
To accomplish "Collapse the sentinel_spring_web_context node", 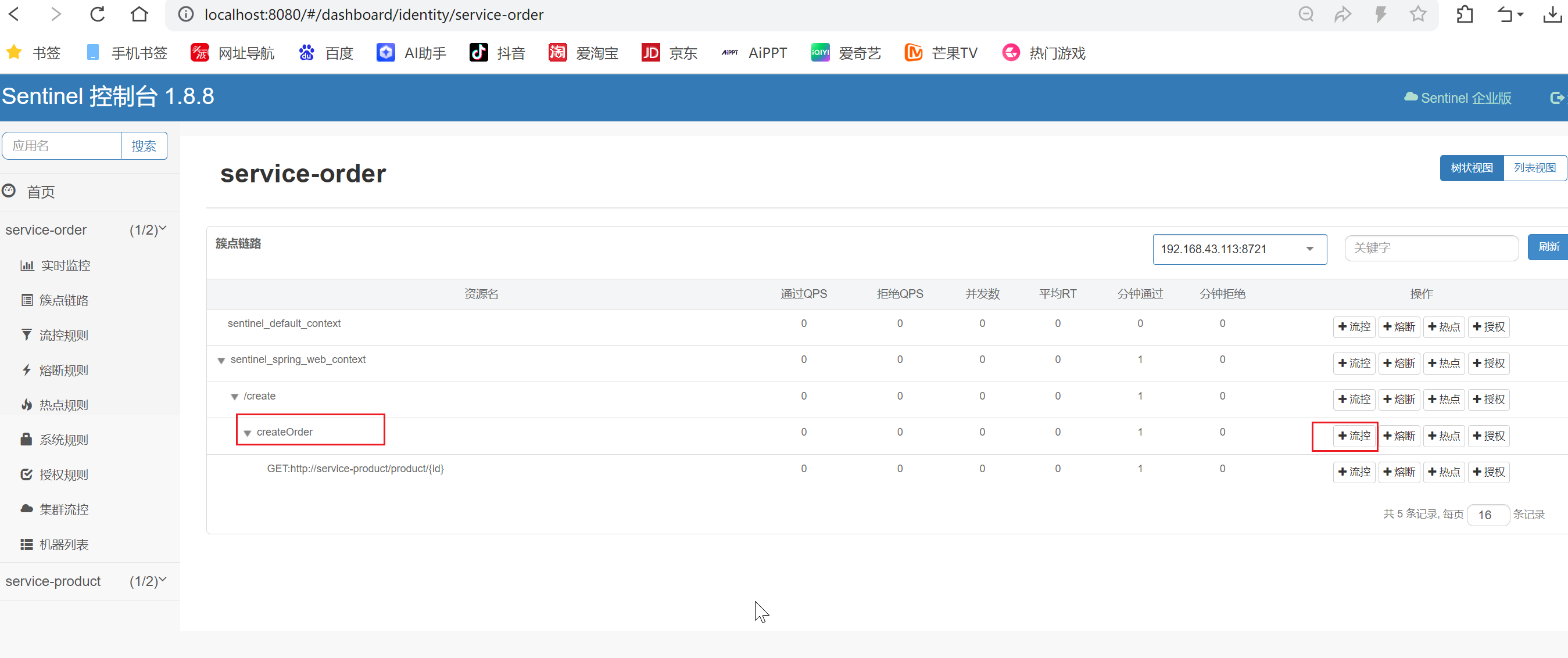I will point(221,361).
